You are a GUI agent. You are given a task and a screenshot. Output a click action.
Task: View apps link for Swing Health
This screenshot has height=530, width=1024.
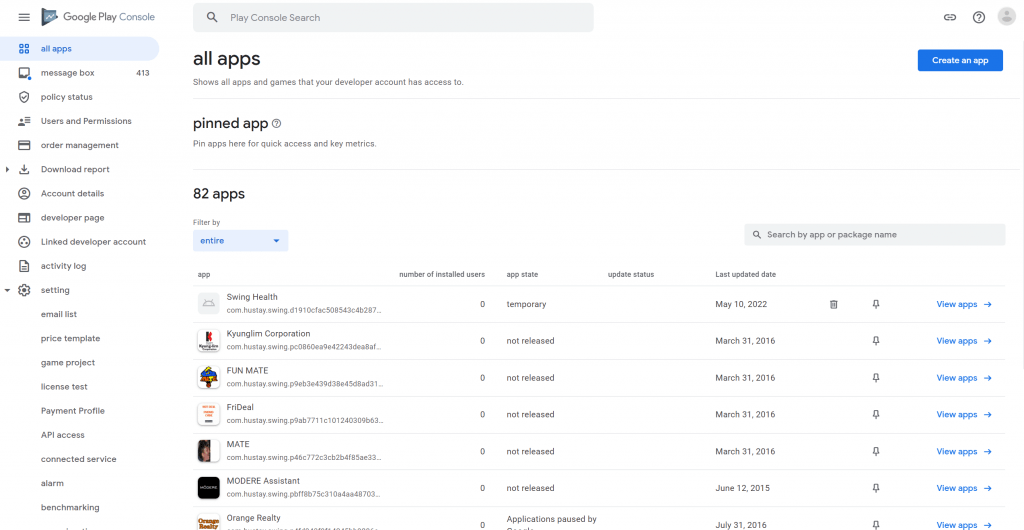(x=964, y=304)
